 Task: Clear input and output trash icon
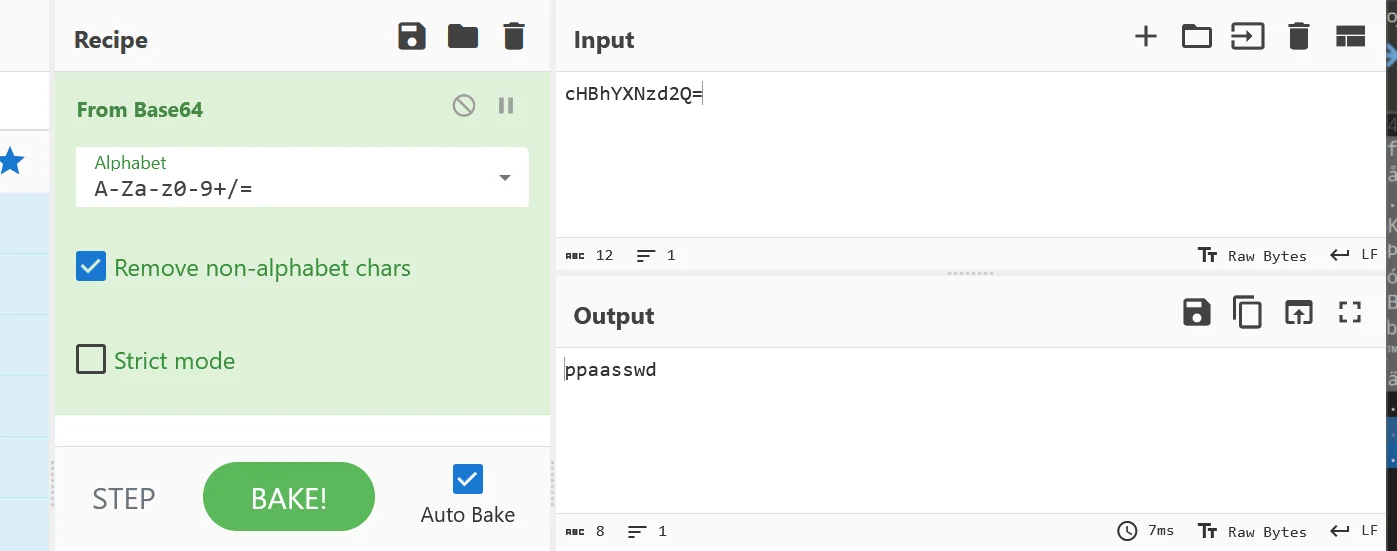pos(1298,37)
